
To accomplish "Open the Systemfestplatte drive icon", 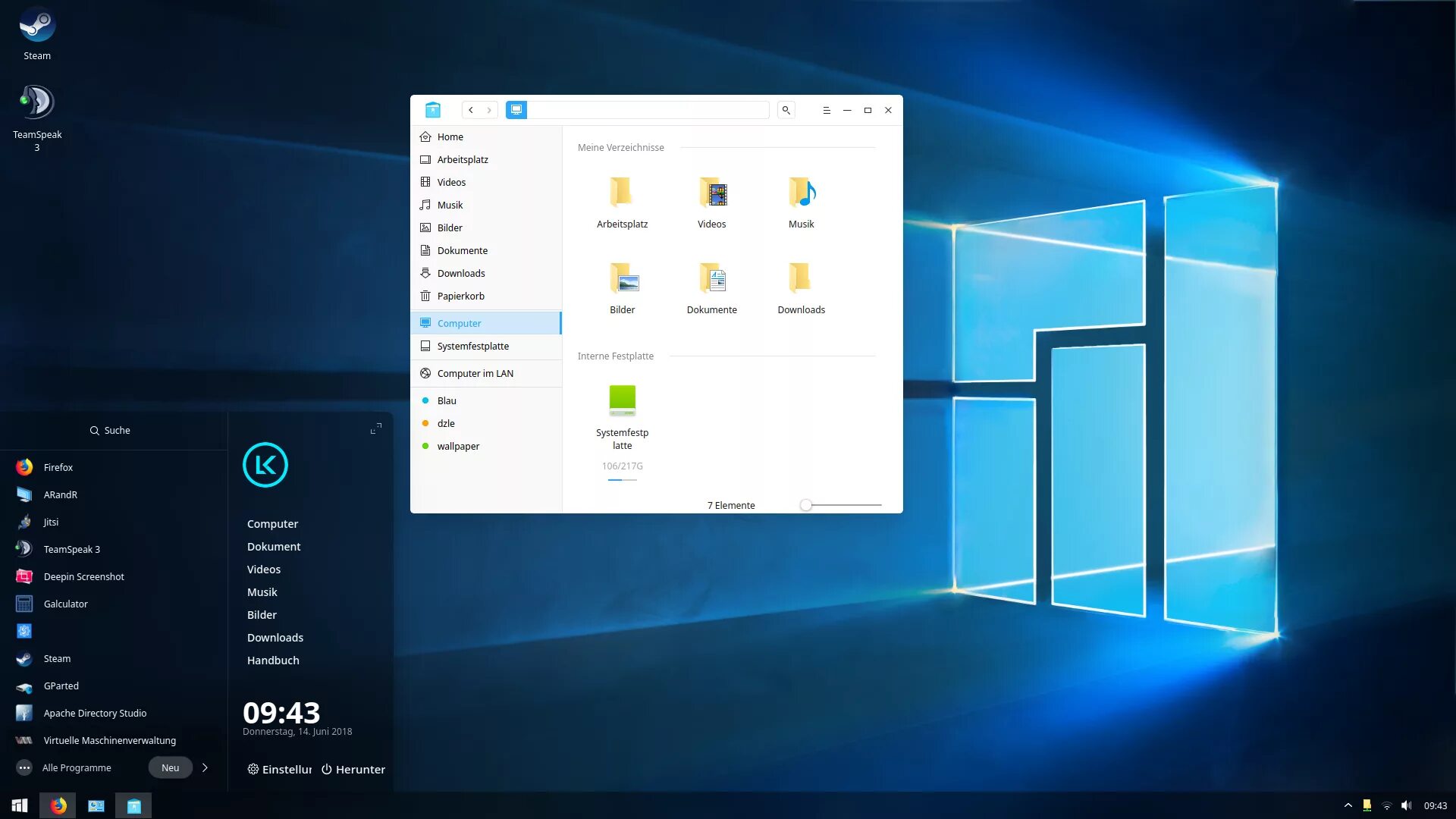I will [622, 400].
